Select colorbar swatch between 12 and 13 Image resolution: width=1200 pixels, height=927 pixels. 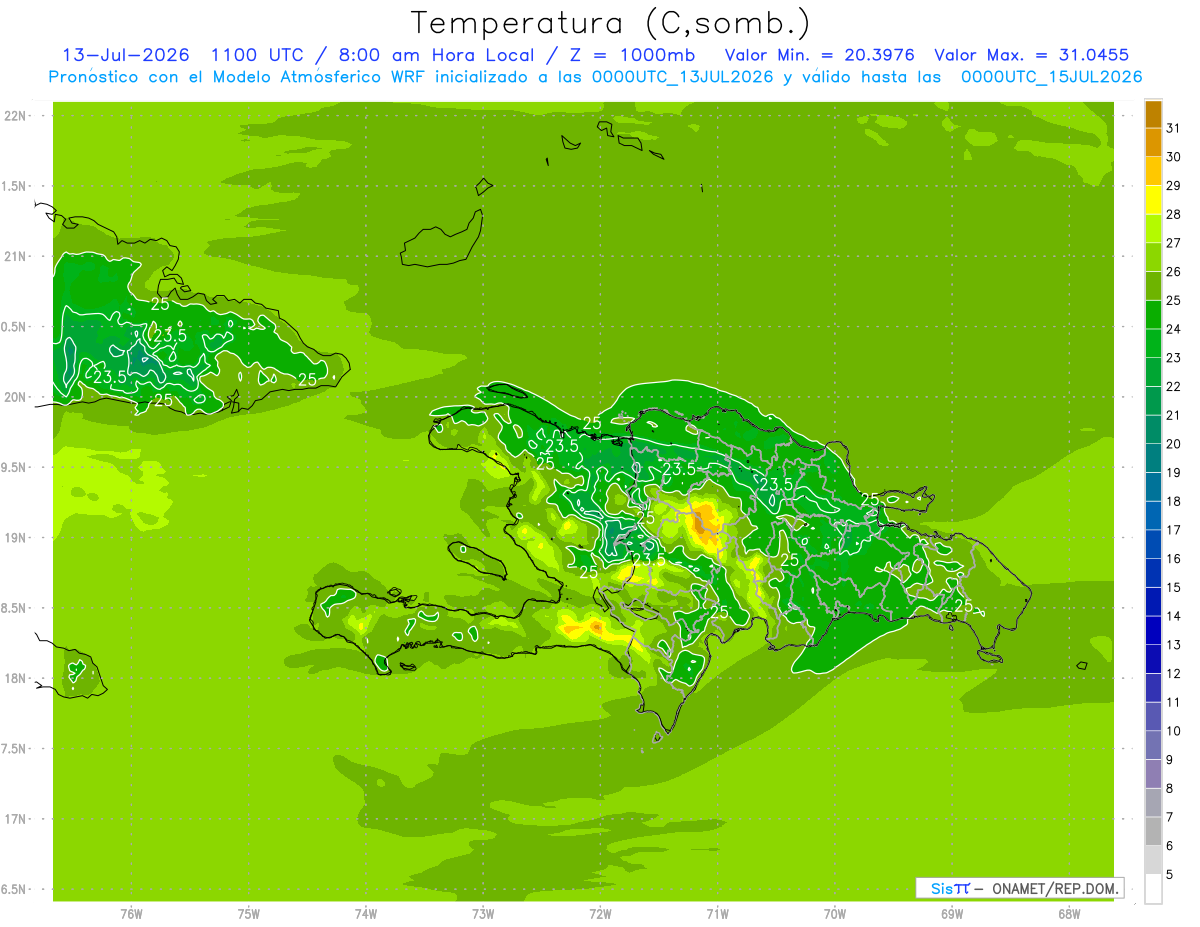(1153, 659)
